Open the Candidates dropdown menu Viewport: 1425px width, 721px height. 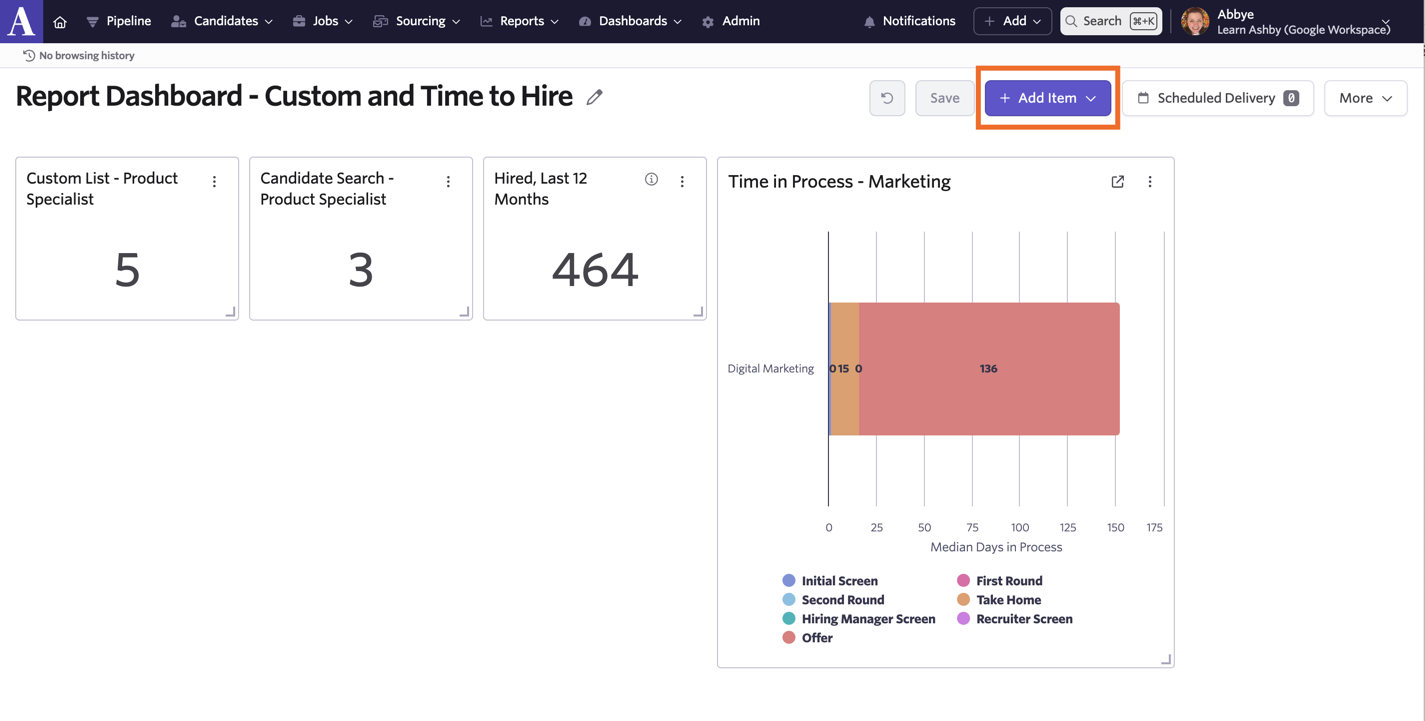tap(222, 21)
